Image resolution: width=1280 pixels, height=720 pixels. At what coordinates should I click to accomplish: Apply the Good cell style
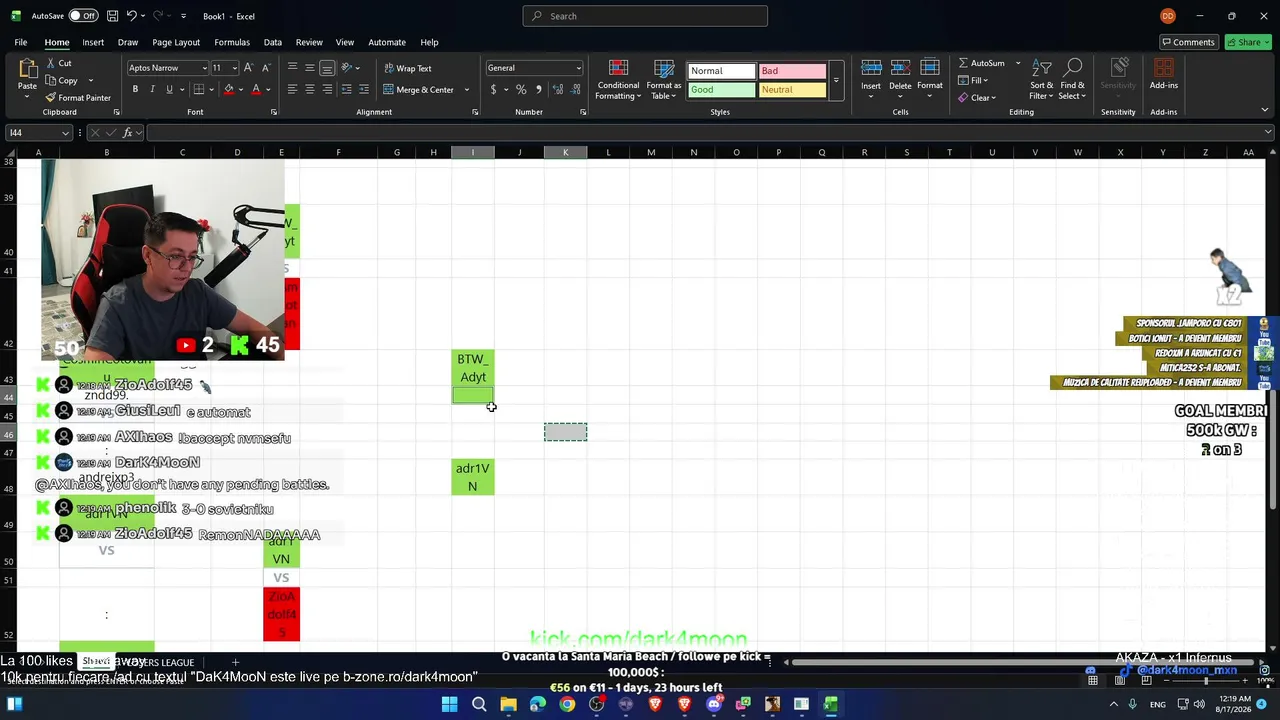point(721,90)
